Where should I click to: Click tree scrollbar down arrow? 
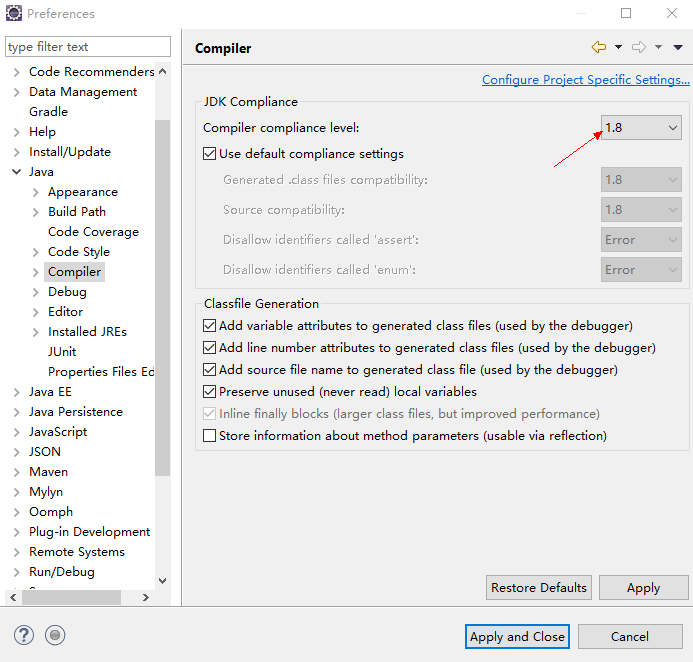(163, 581)
